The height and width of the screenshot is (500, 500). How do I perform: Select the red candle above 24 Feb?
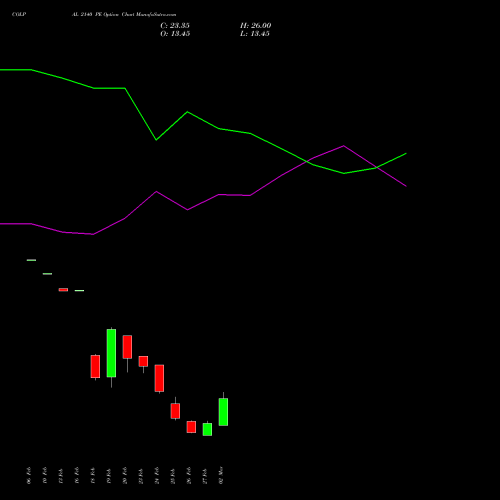[159, 378]
